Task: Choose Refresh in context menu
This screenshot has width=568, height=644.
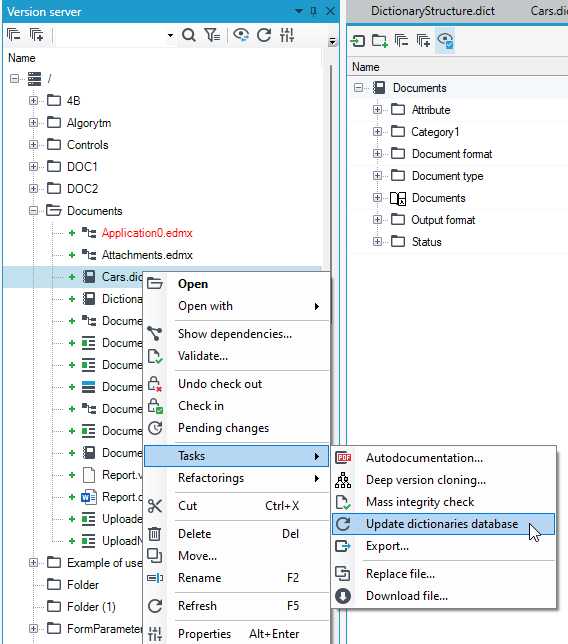Action: 237,606
